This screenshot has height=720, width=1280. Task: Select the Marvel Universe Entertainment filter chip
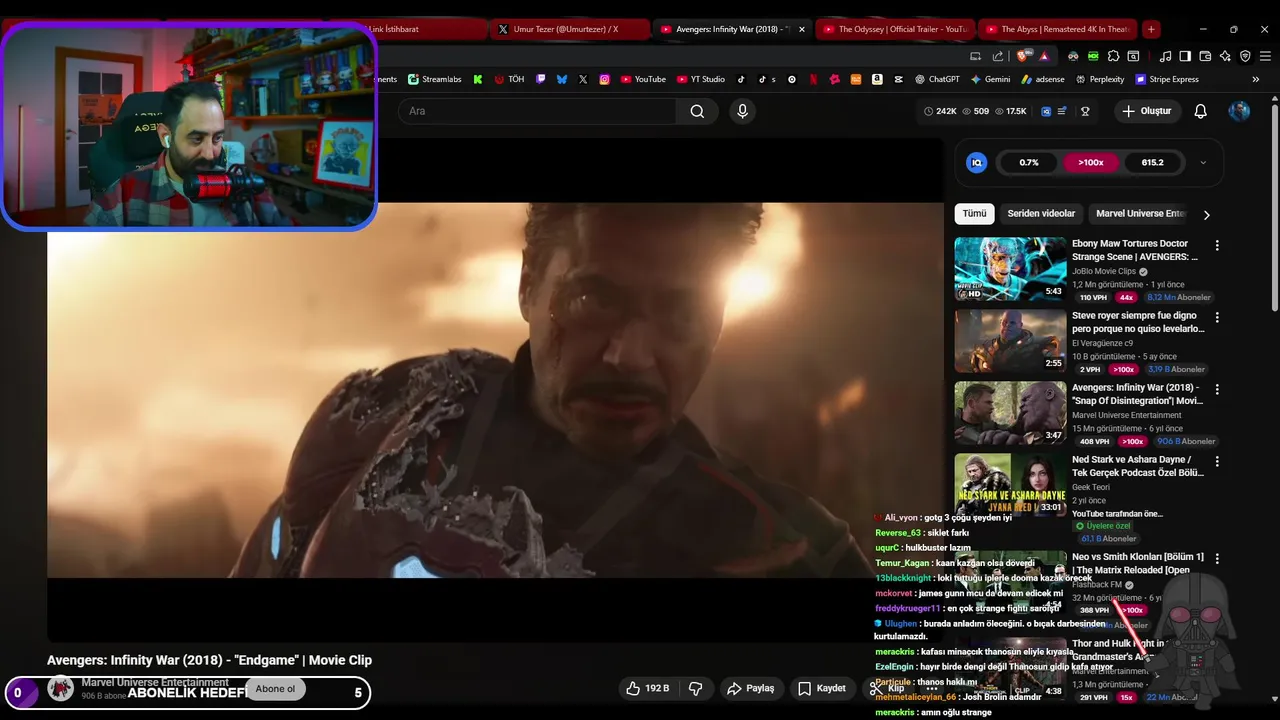[x=1140, y=213]
